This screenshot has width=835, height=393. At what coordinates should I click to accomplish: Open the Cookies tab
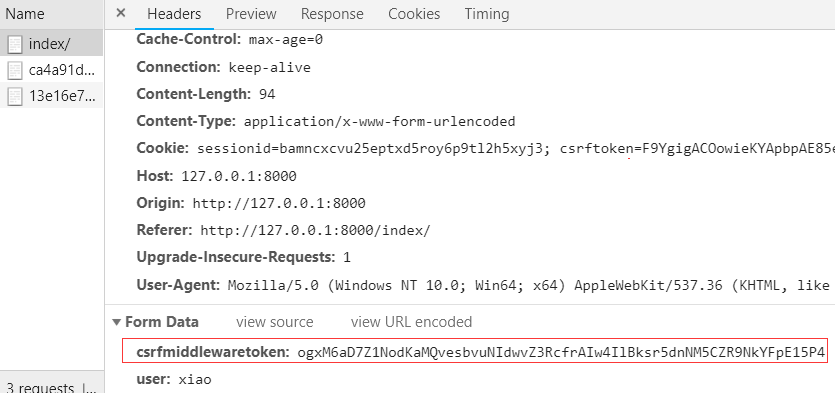[414, 14]
